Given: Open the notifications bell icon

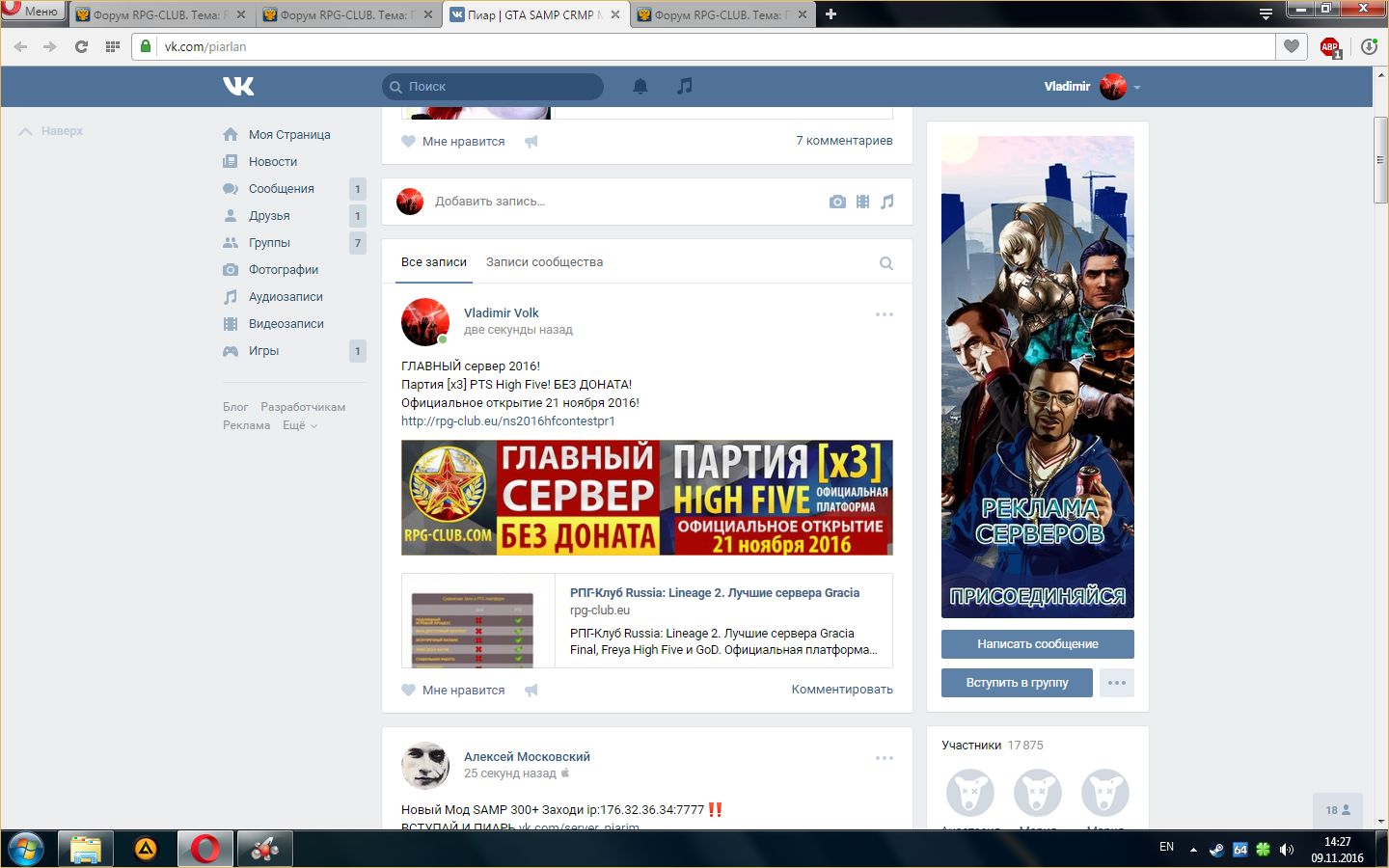Looking at the screenshot, I should pos(640,86).
